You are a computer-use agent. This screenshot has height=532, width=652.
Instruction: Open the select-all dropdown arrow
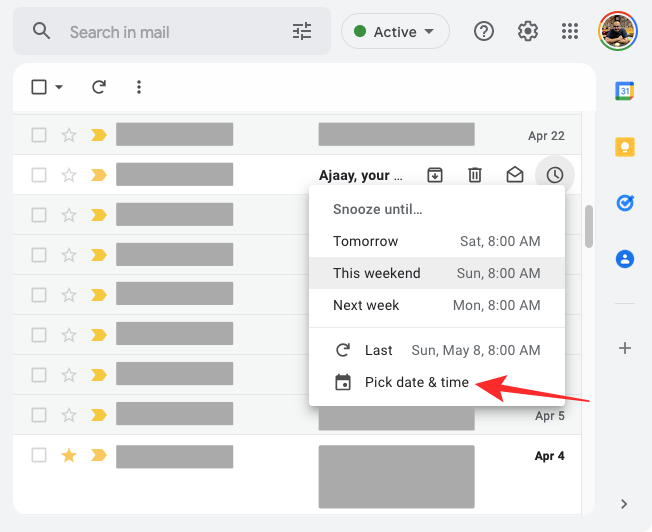(x=59, y=87)
